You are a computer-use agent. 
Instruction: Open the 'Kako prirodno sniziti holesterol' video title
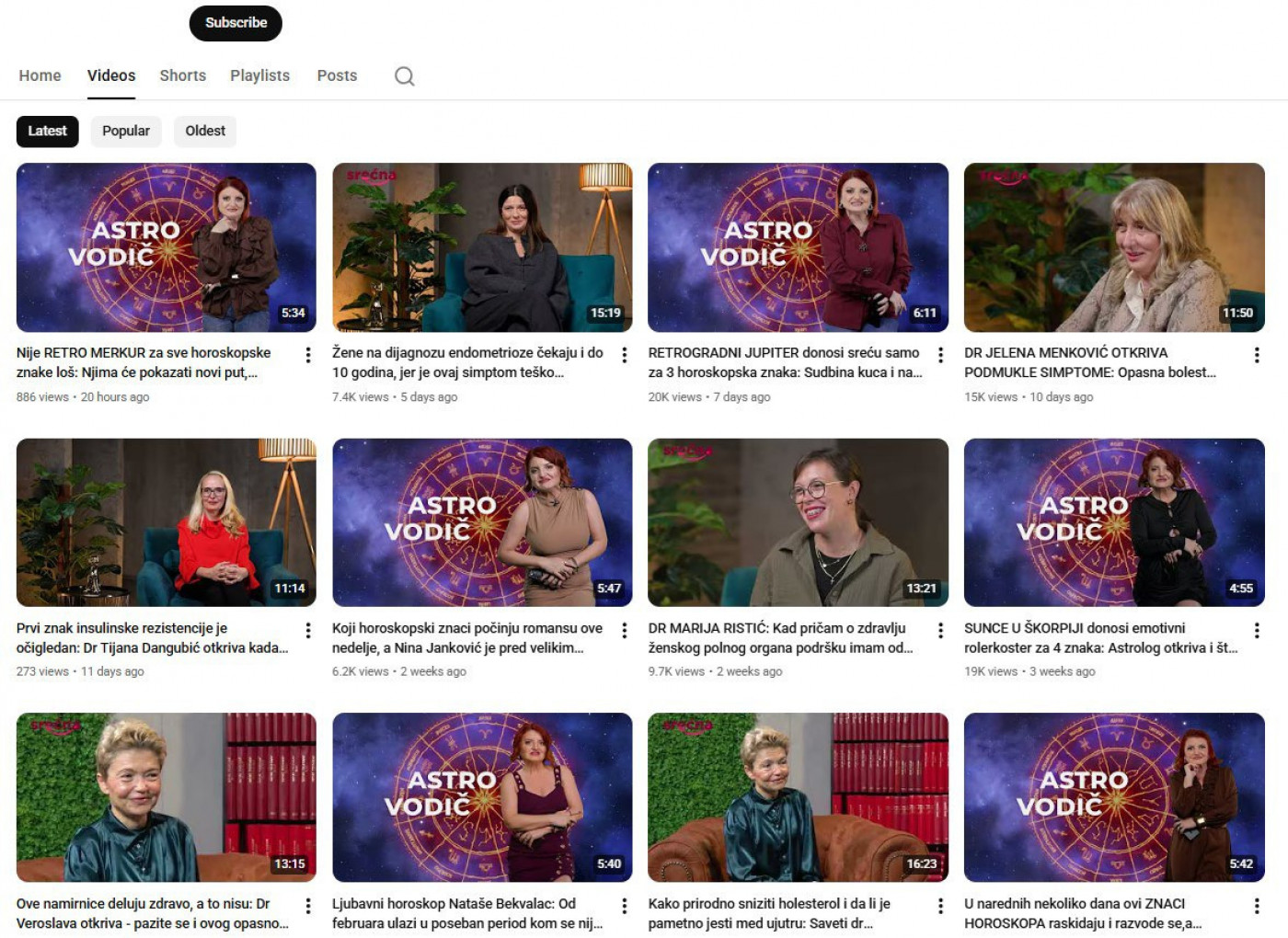pyautogui.click(x=768, y=913)
